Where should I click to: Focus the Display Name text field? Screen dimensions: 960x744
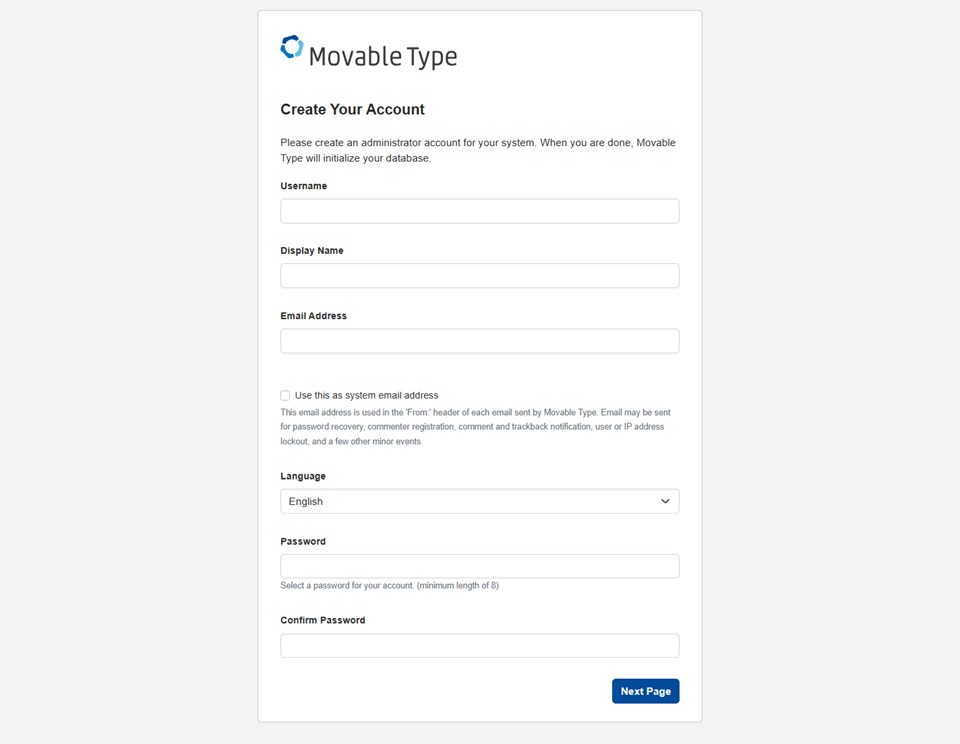(478, 275)
